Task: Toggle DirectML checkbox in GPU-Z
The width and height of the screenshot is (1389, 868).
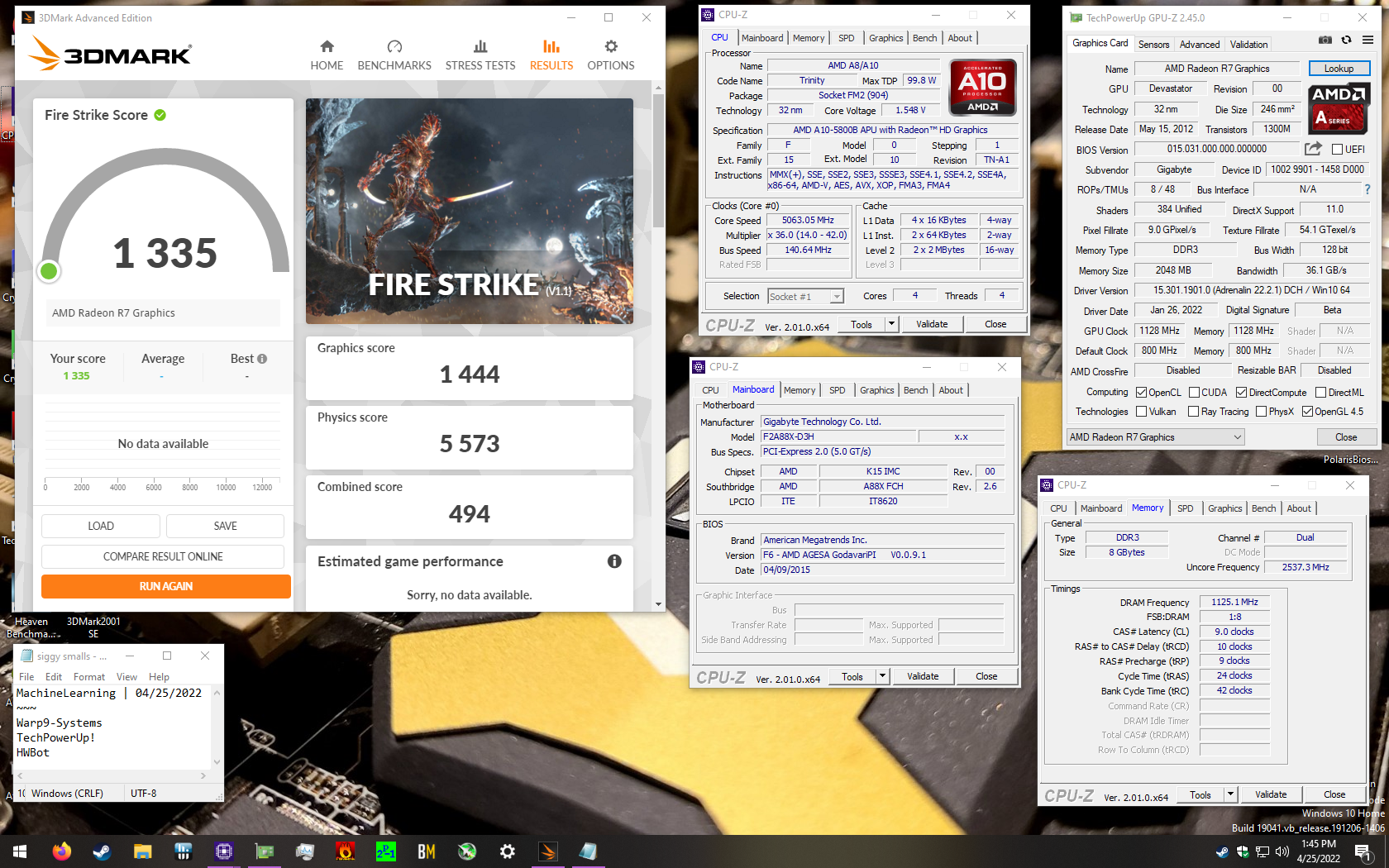Action: click(x=1320, y=393)
